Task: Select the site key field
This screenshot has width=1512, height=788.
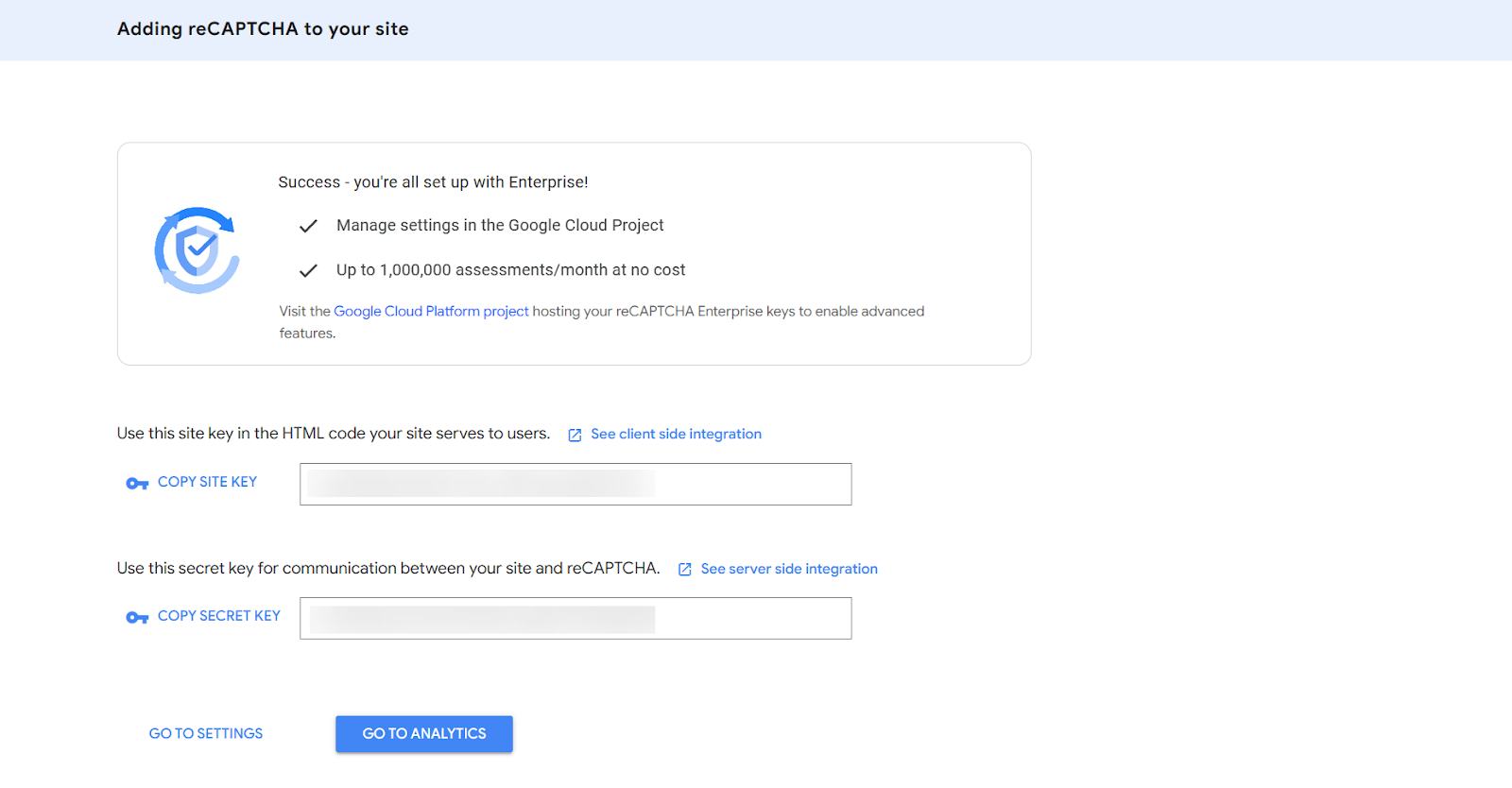Action: click(576, 484)
